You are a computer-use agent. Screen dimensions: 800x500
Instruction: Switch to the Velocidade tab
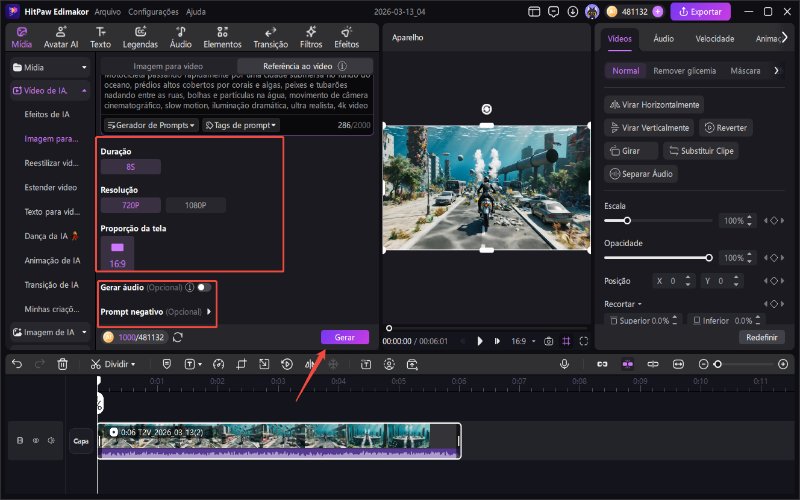715,38
